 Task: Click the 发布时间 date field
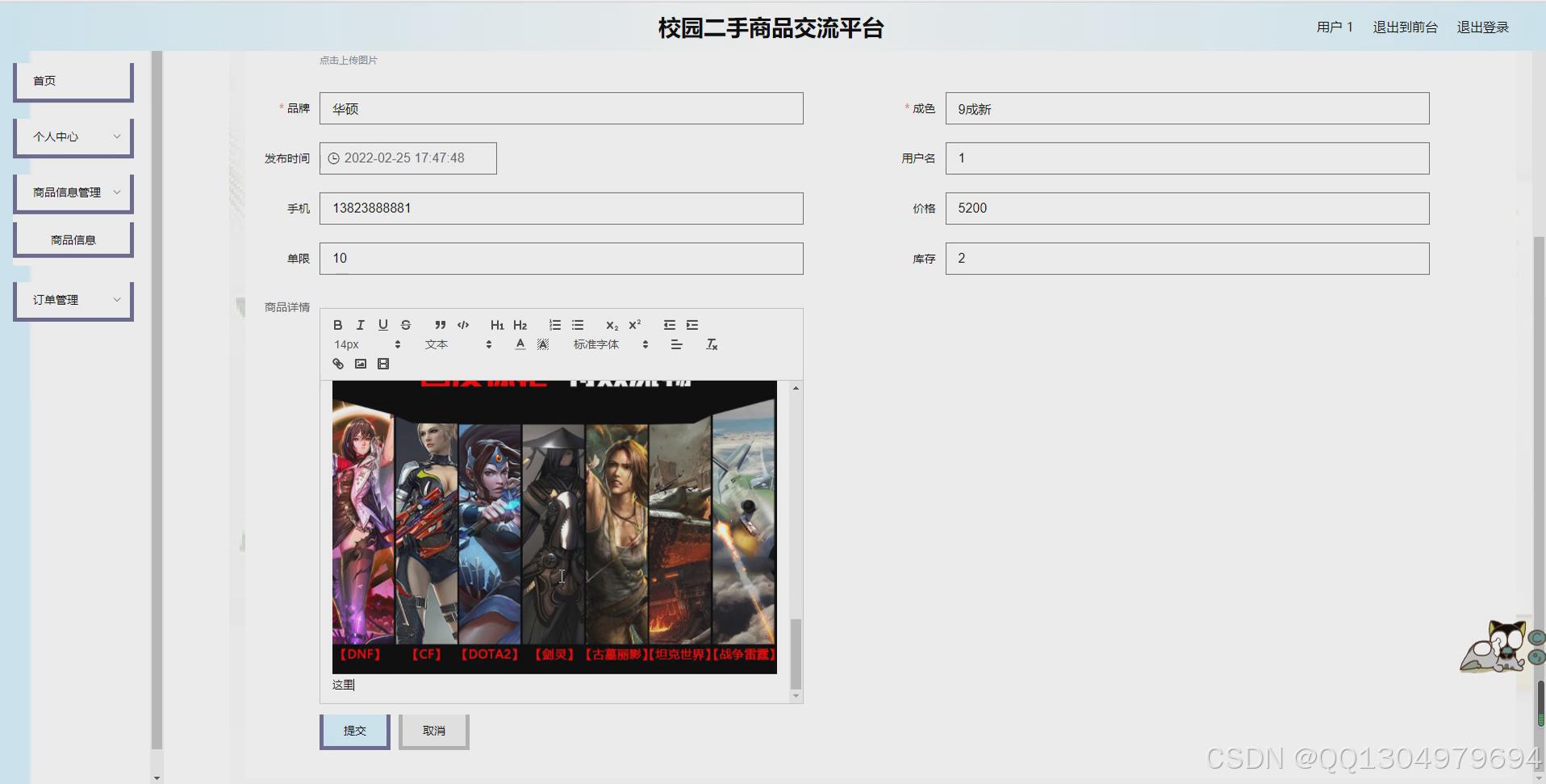pyautogui.click(x=407, y=158)
